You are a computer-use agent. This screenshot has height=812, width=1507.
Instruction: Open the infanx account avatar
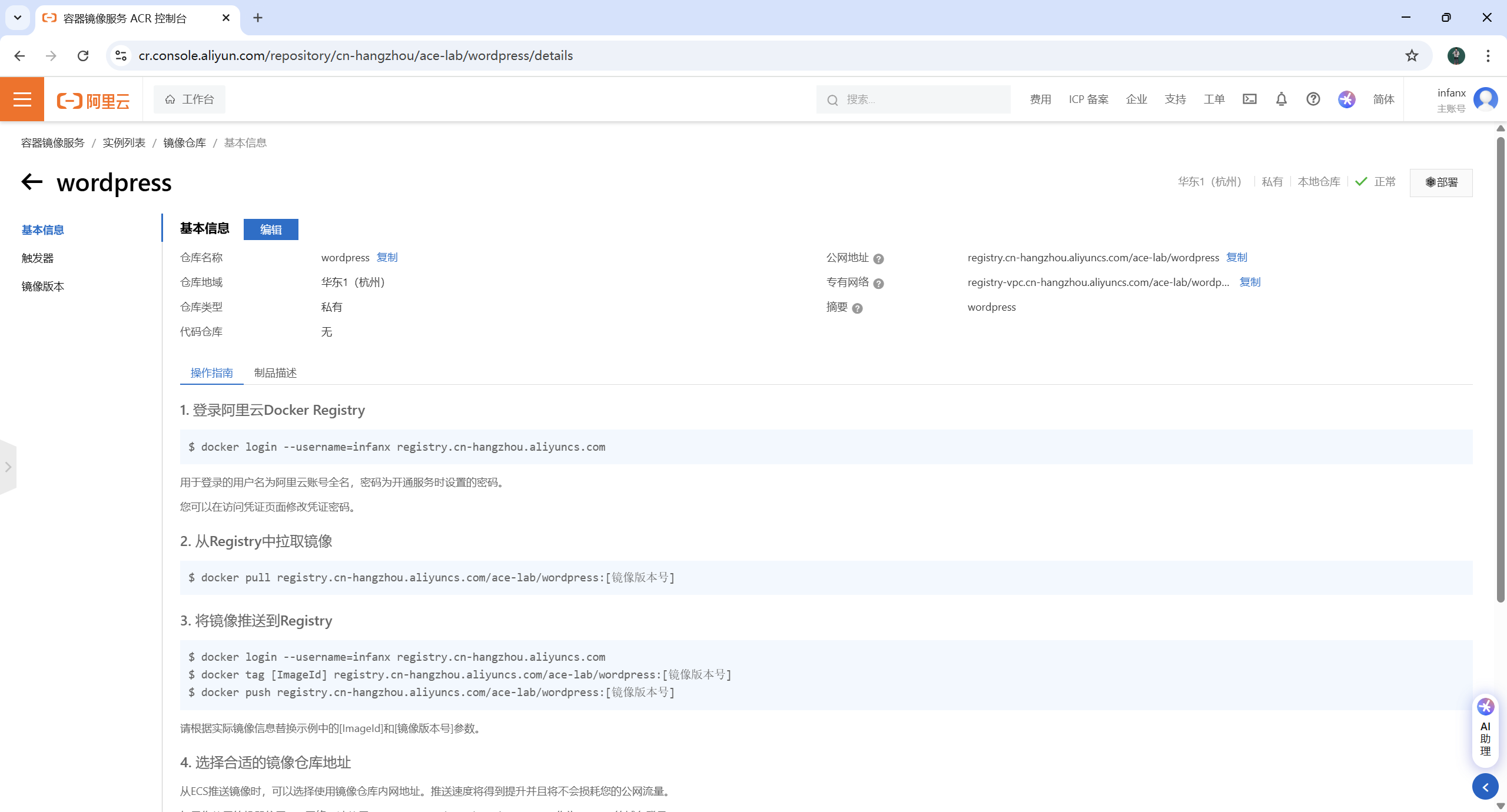[x=1485, y=99]
